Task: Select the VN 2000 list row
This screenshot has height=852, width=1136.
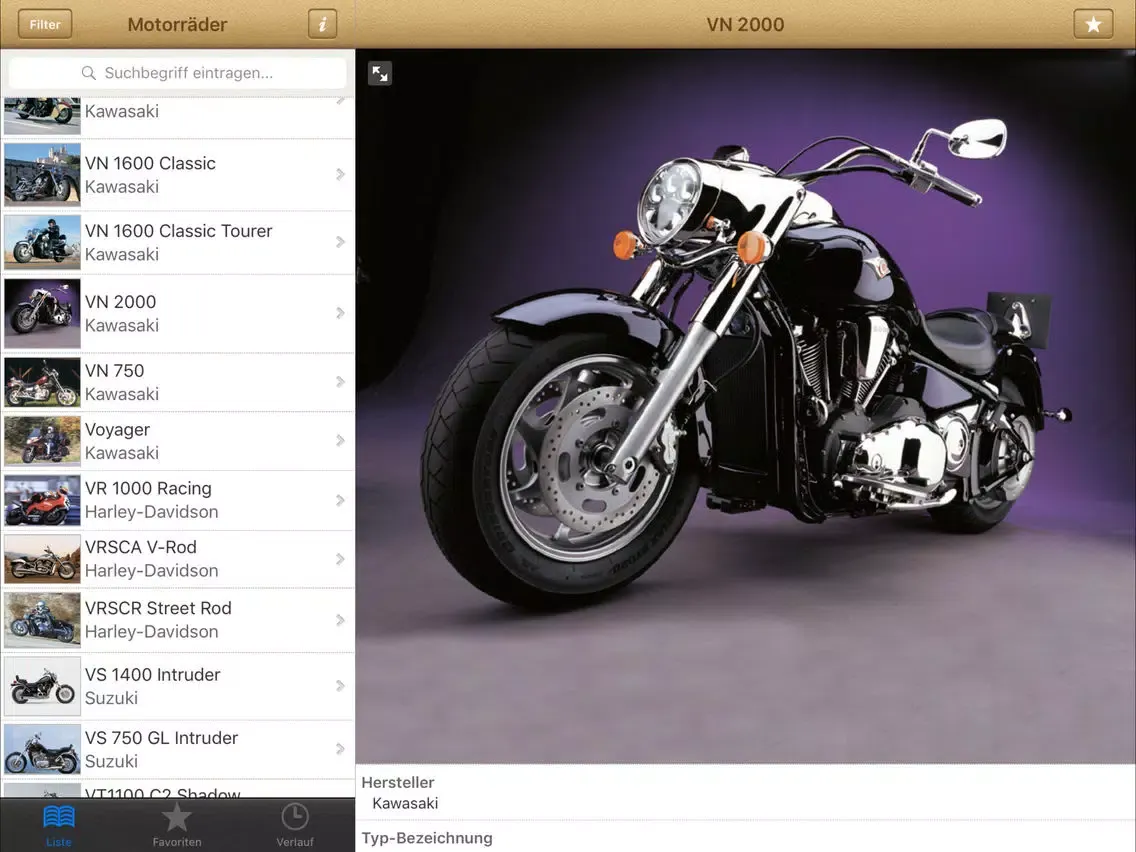Action: click(x=178, y=313)
